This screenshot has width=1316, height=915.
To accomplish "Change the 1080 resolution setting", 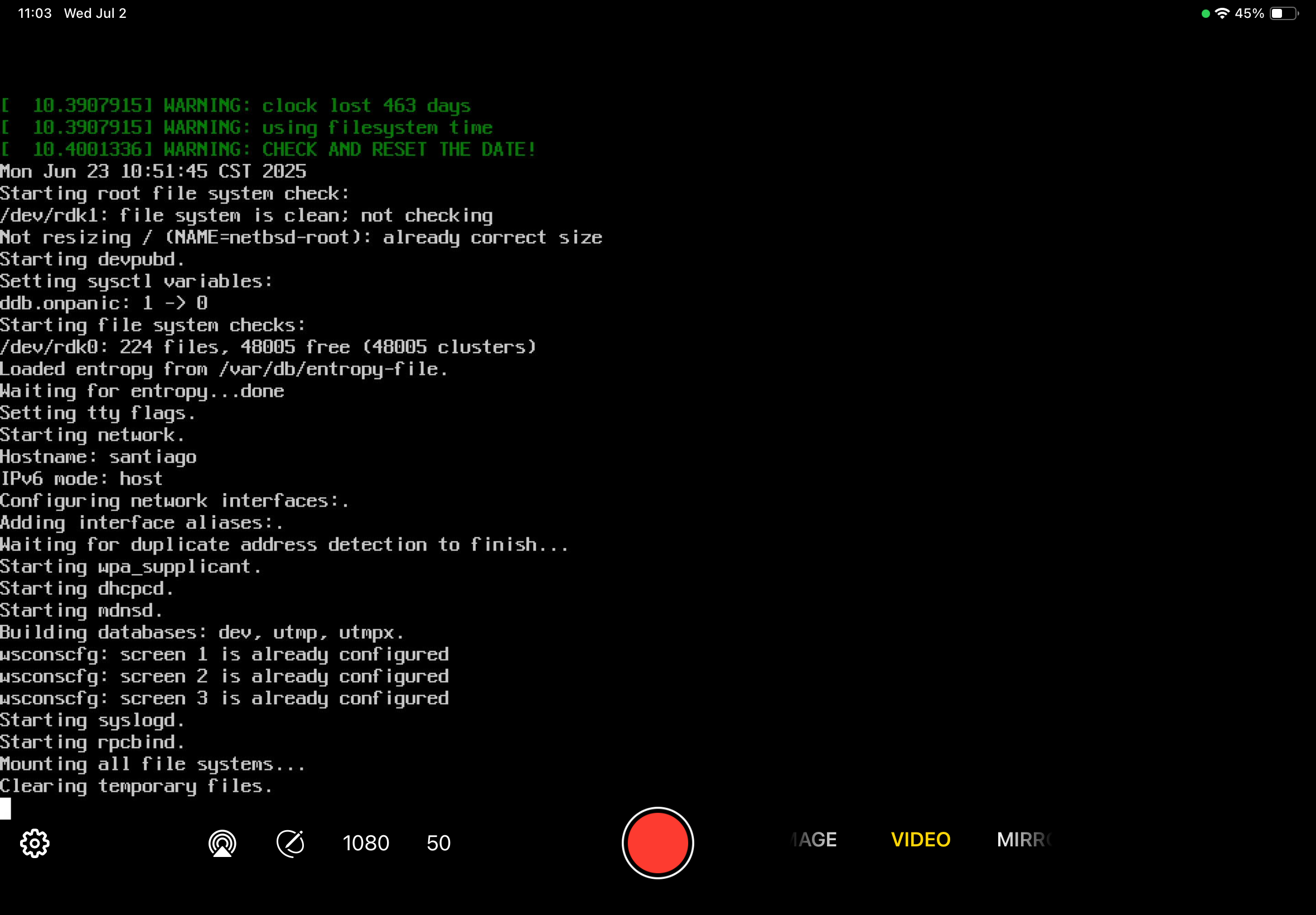I will pos(365,843).
